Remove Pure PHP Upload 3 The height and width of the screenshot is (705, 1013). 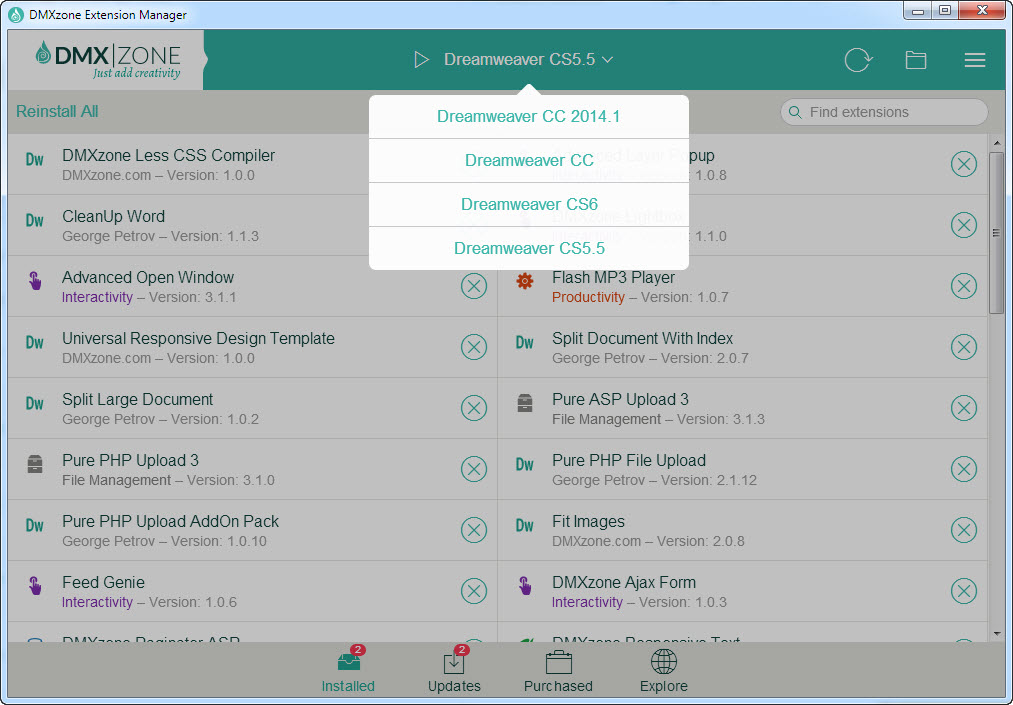click(474, 469)
